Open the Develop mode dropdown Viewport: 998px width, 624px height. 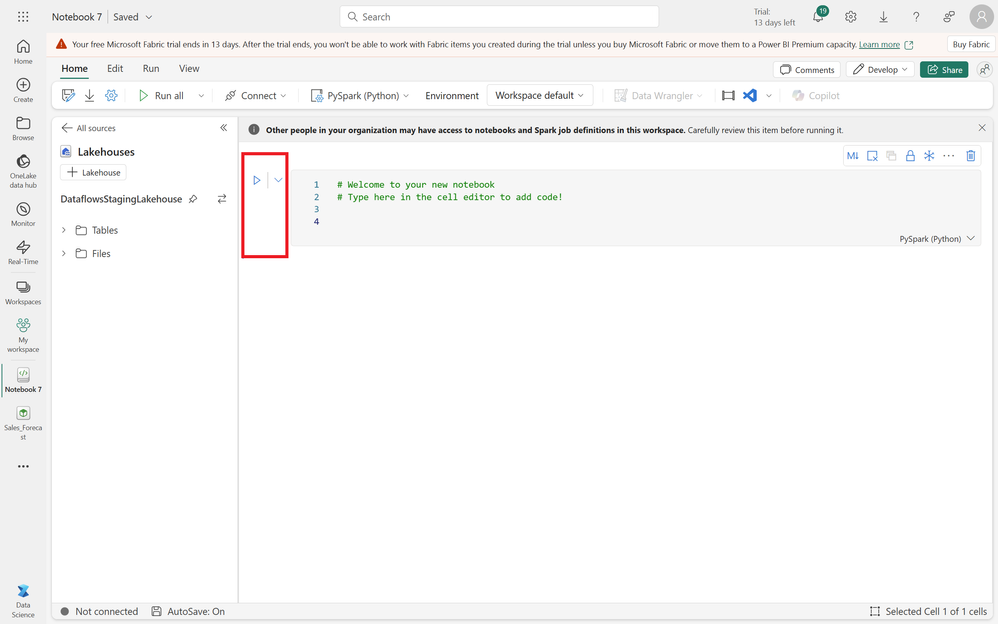(880, 69)
